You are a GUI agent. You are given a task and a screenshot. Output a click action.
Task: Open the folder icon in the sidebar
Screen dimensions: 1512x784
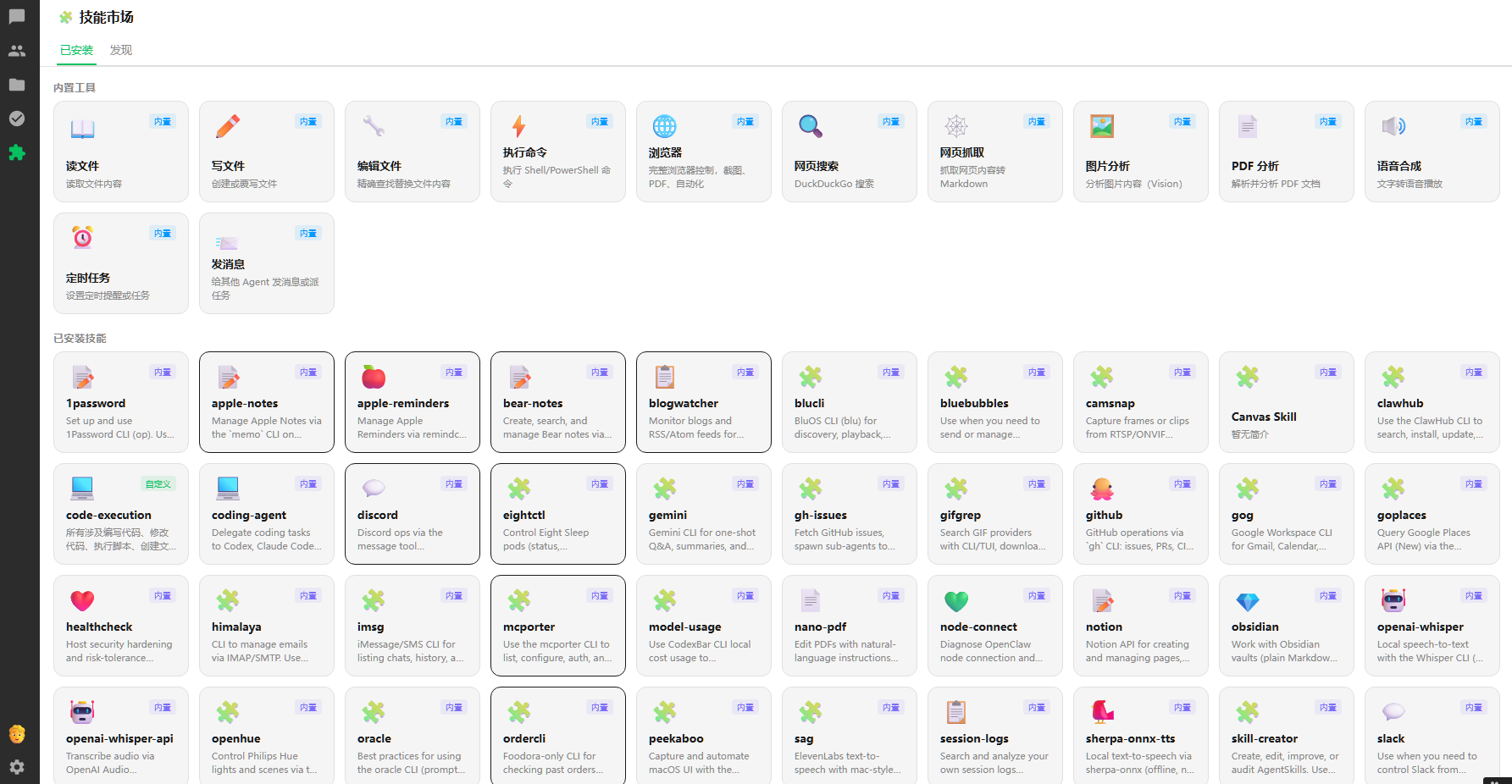pos(17,85)
